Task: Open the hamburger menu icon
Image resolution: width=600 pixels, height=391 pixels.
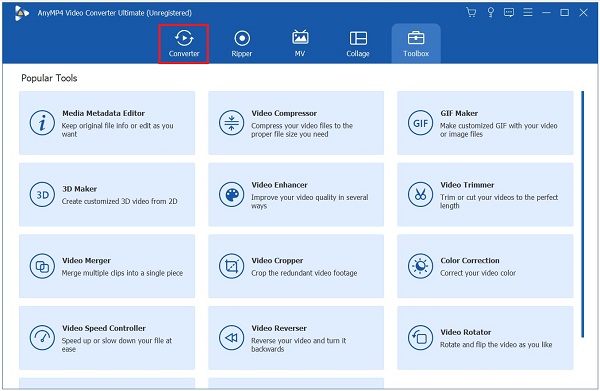Action: pyautogui.click(x=528, y=13)
